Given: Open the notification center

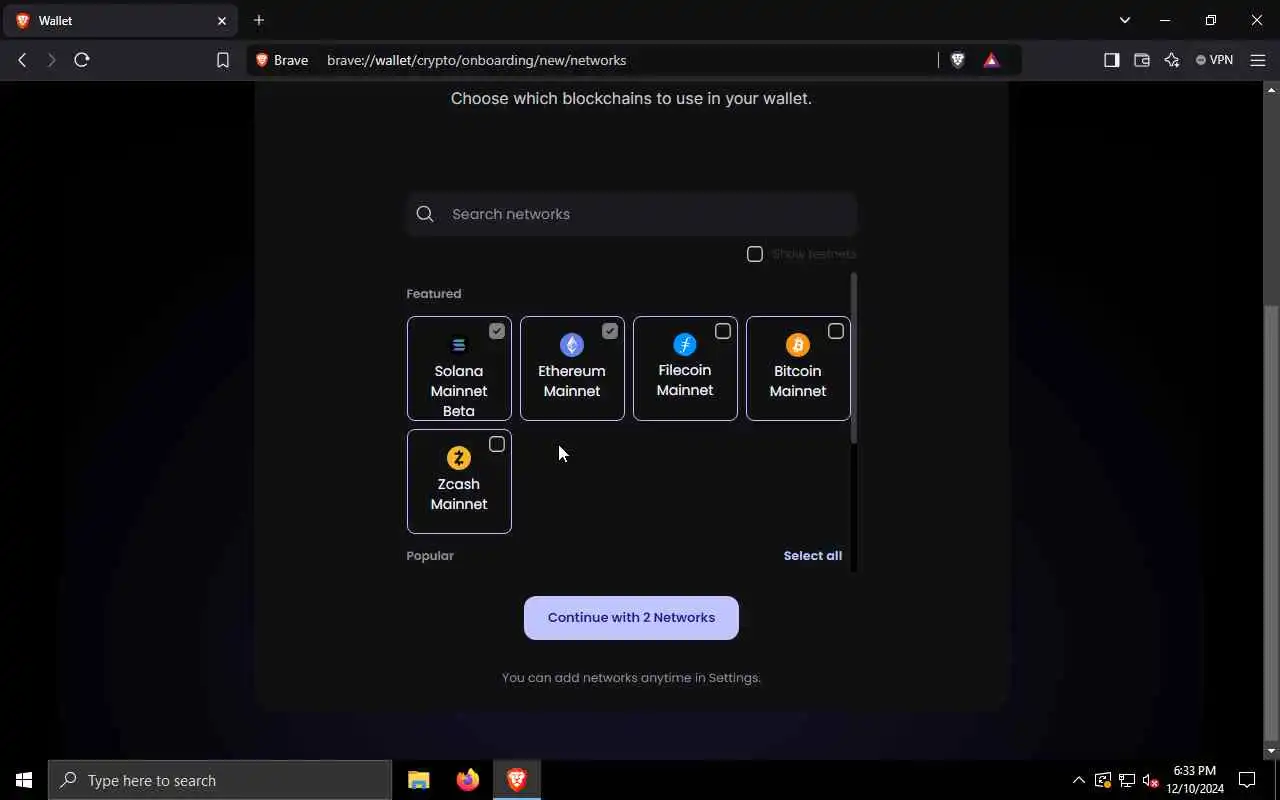Looking at the screenshot, I should pyautogui.click(x=1247, y=780).
